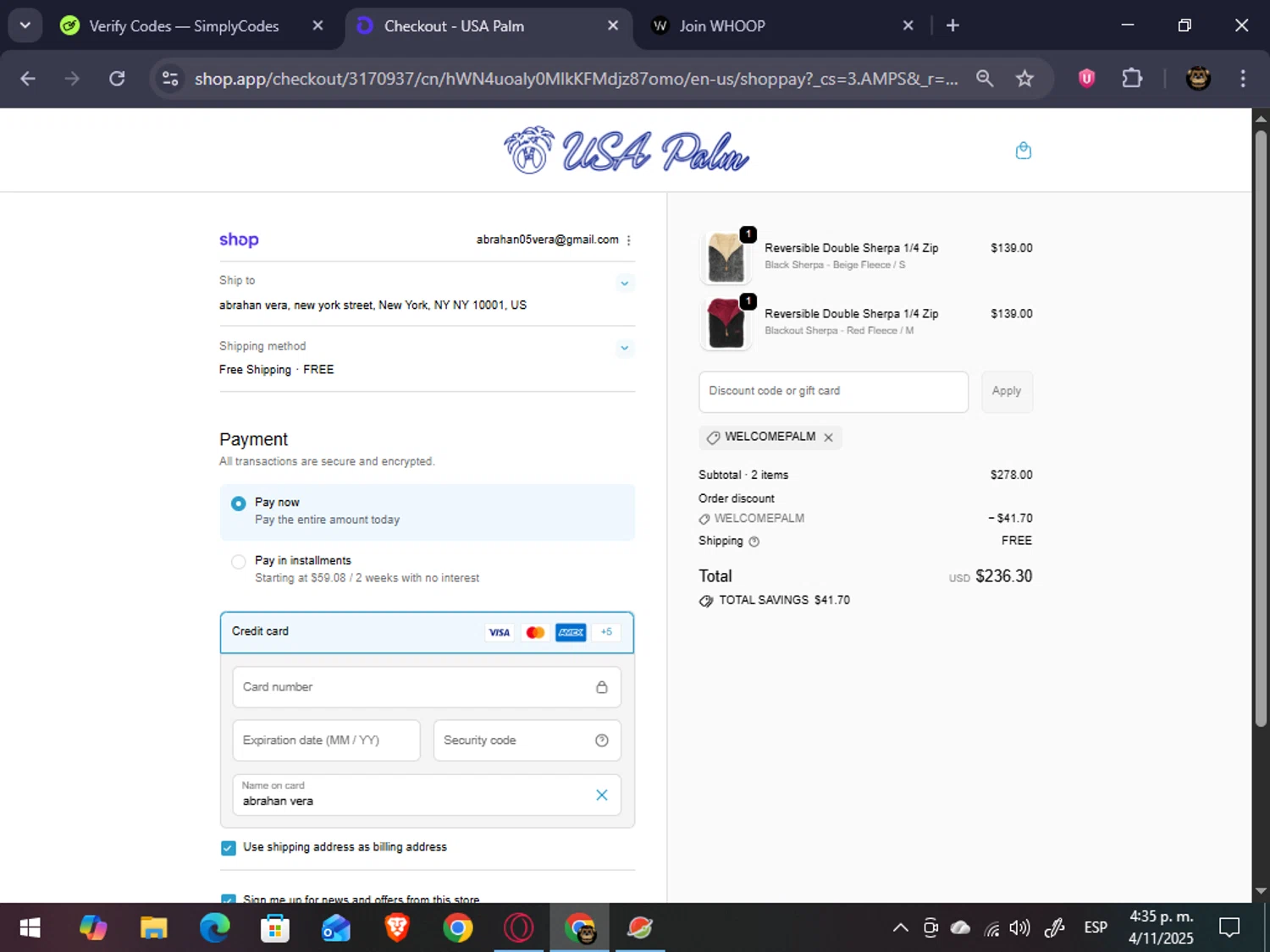Click the scrollbar down arrow

[x=1261, y=891]
